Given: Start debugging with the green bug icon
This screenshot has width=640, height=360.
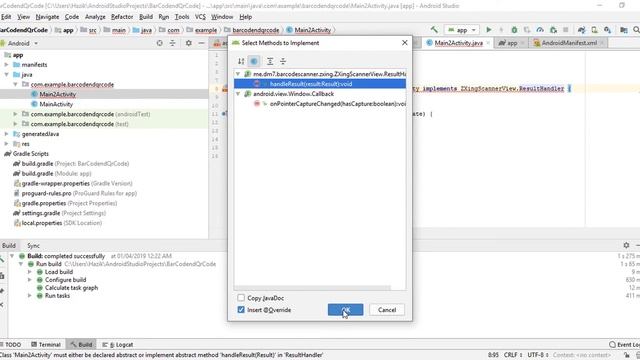Looking at the screenshot, I should (514, 30).
